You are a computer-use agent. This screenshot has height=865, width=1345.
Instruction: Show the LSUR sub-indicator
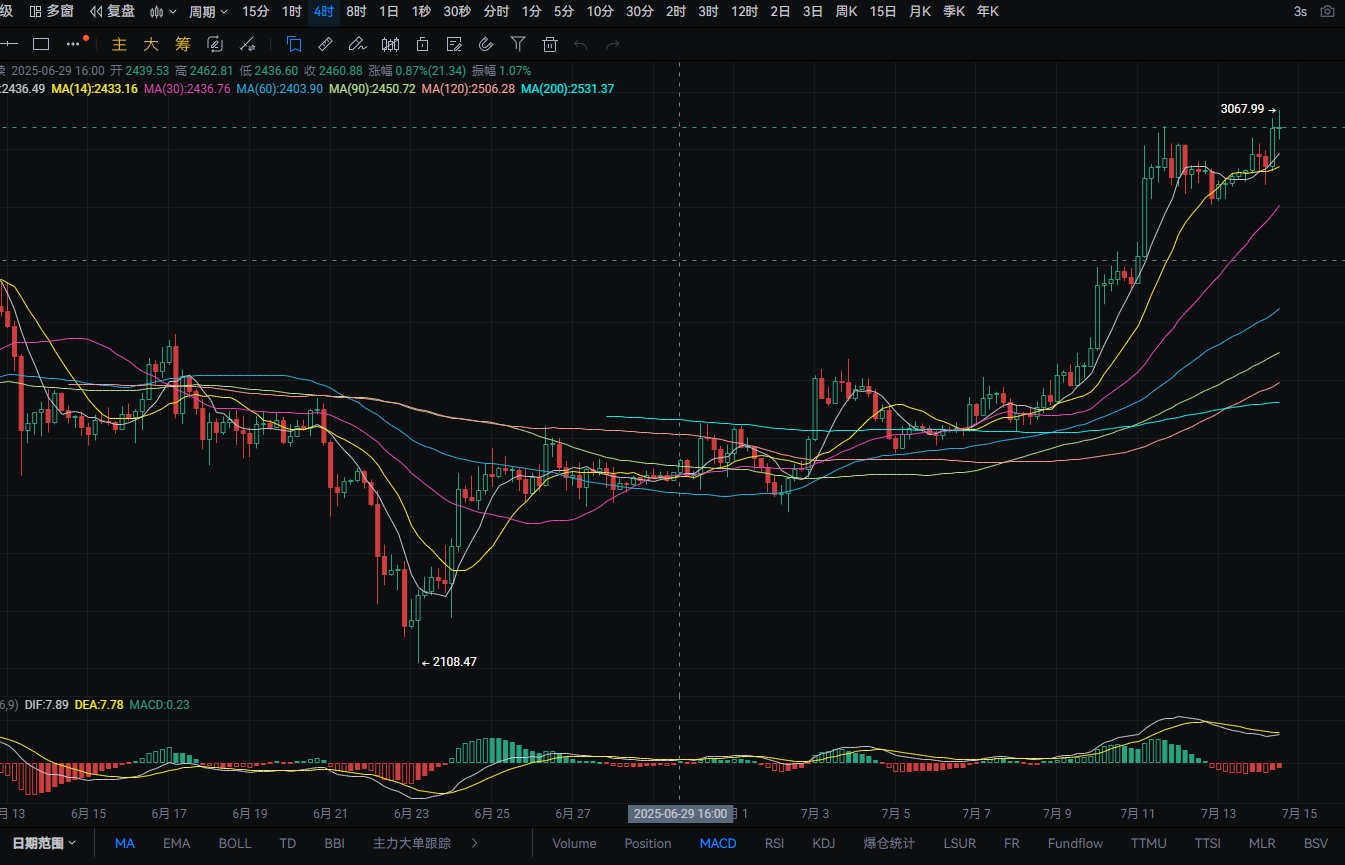959,843
